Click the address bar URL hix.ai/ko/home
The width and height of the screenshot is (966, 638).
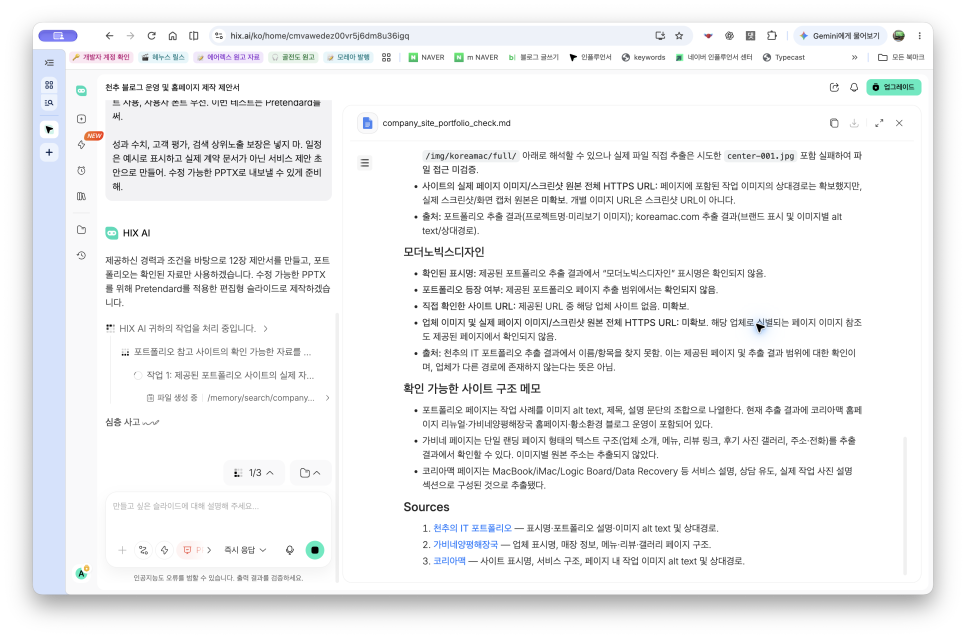tap(320, 36)
